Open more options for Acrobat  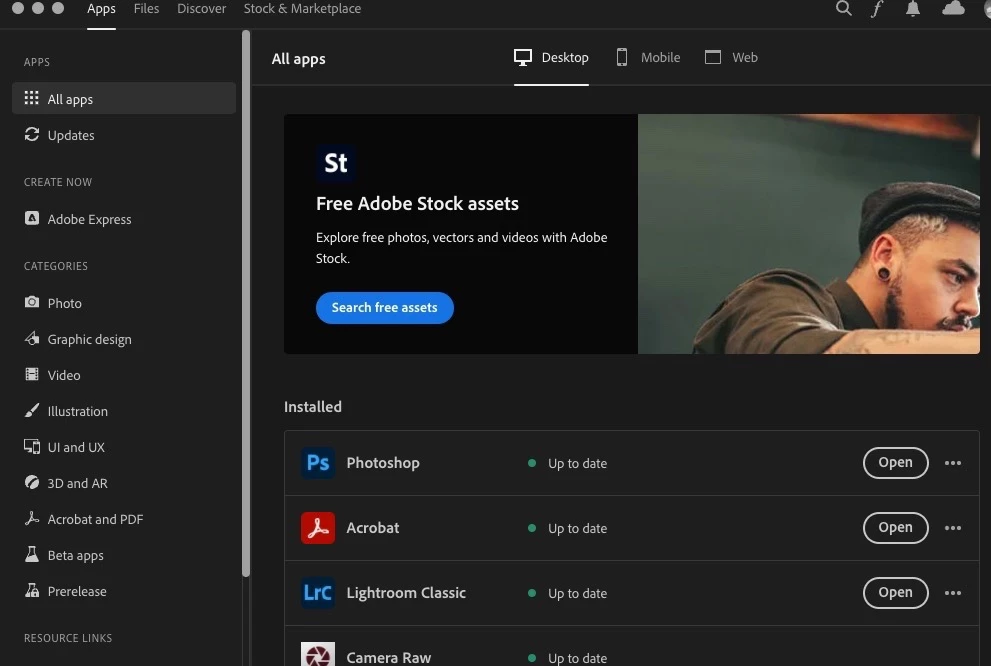953,528
